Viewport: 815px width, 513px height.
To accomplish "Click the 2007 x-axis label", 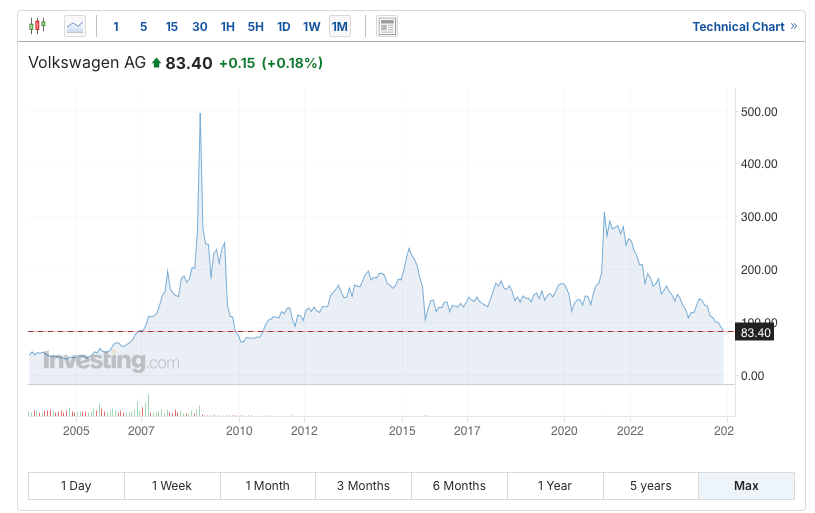I will pyautogui.click(x=141, y=431).
